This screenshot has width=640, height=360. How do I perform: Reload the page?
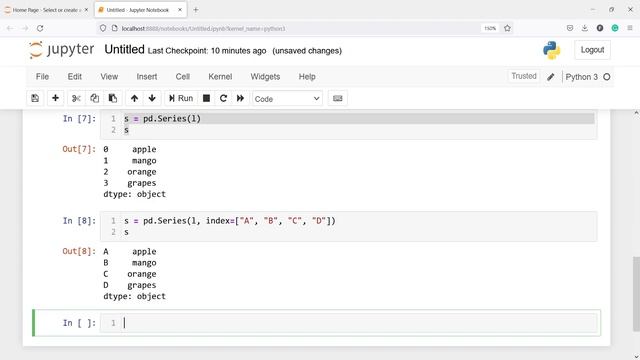tap(40, 28)
